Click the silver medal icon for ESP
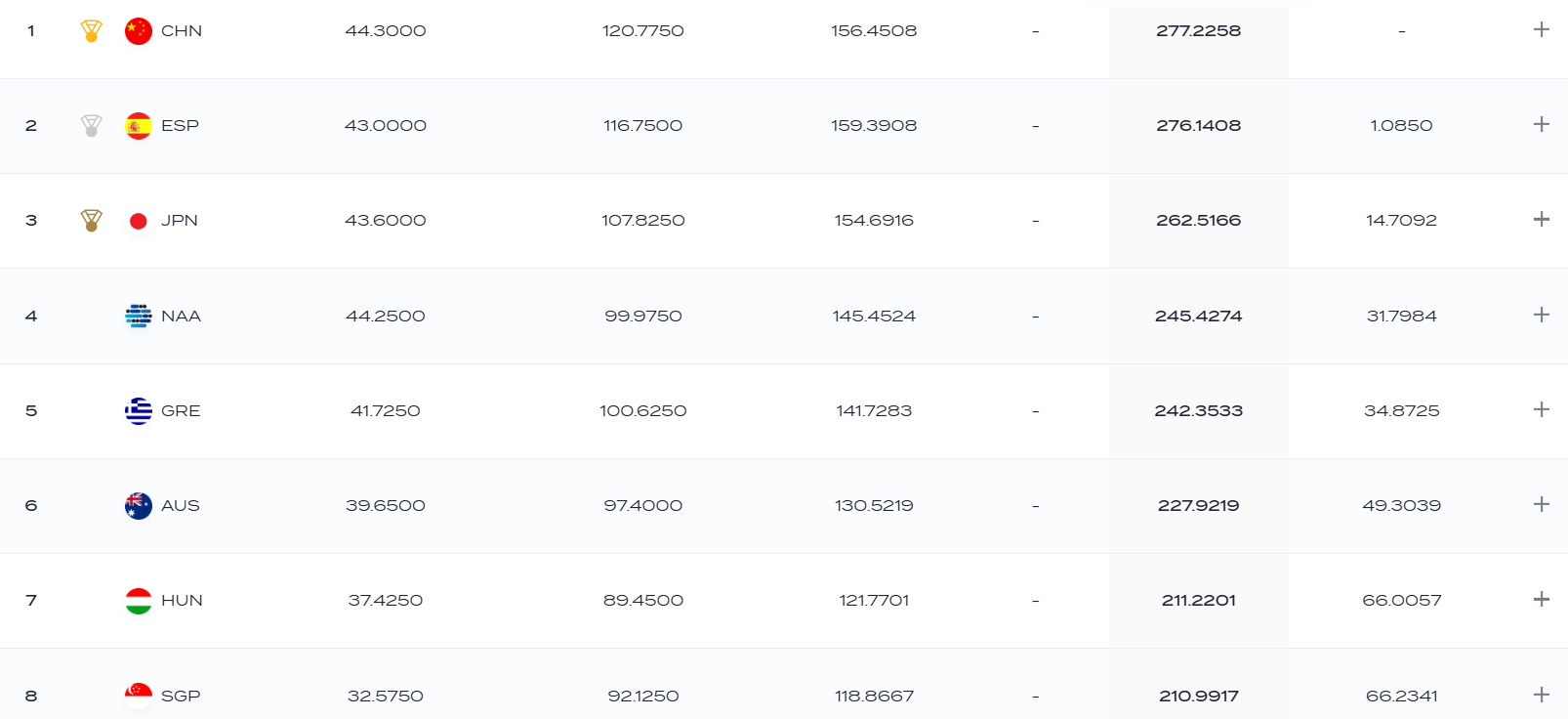This screenshot has width=1568, height=719. pos(92,126)
